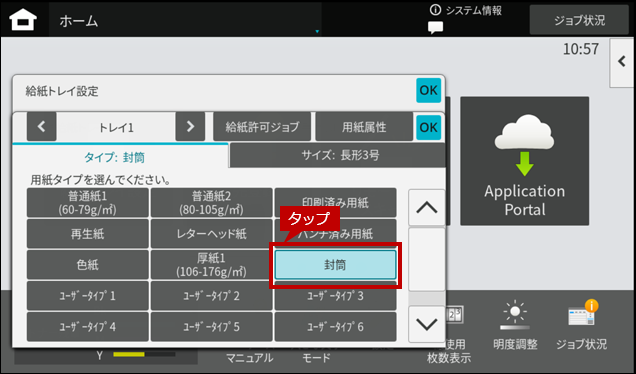
Task: Open System Information (システム情報)
Action: pyautogui.click(x=466, y=11)
